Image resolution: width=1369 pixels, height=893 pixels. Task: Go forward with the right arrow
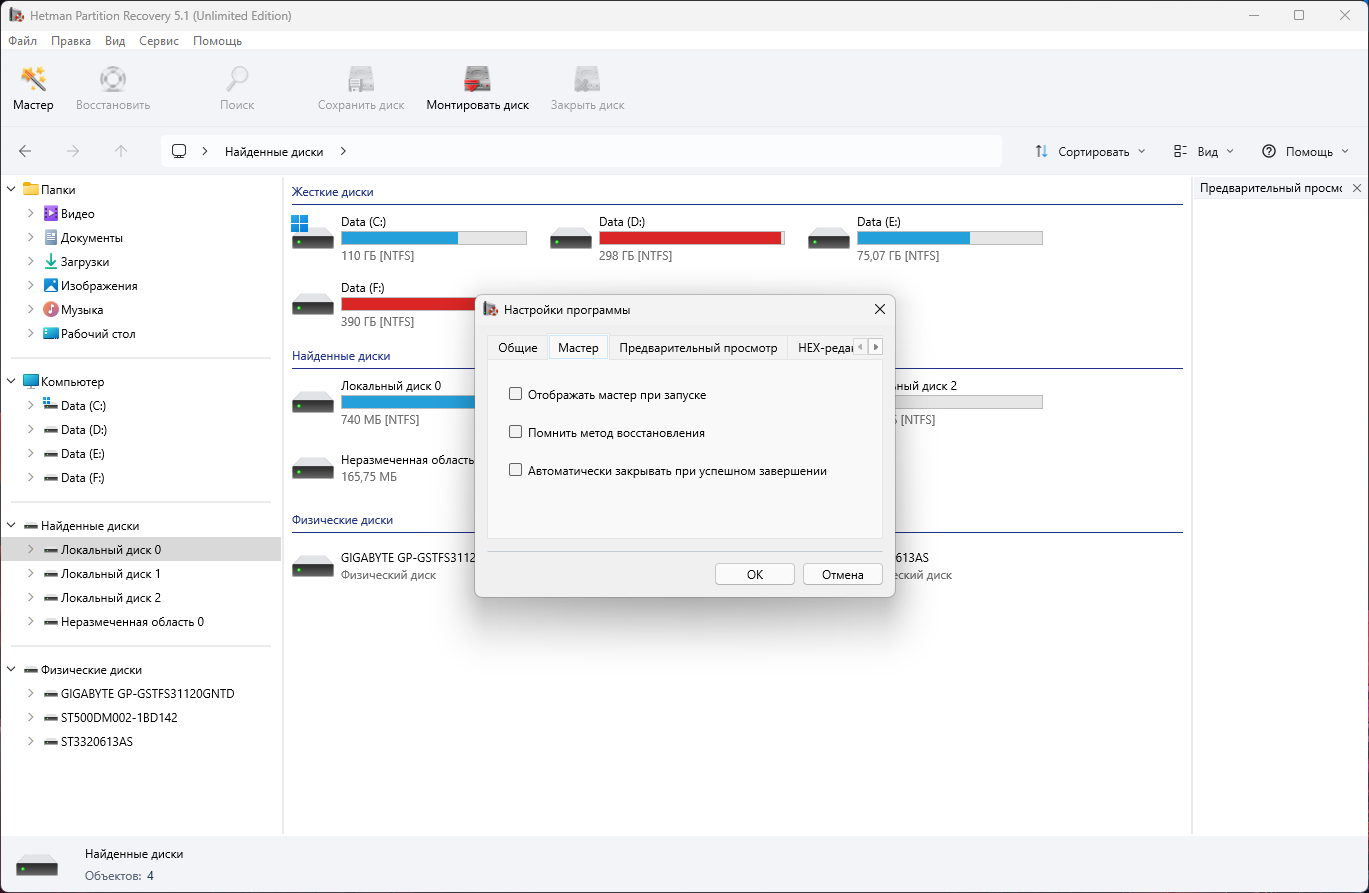[73, 151]
